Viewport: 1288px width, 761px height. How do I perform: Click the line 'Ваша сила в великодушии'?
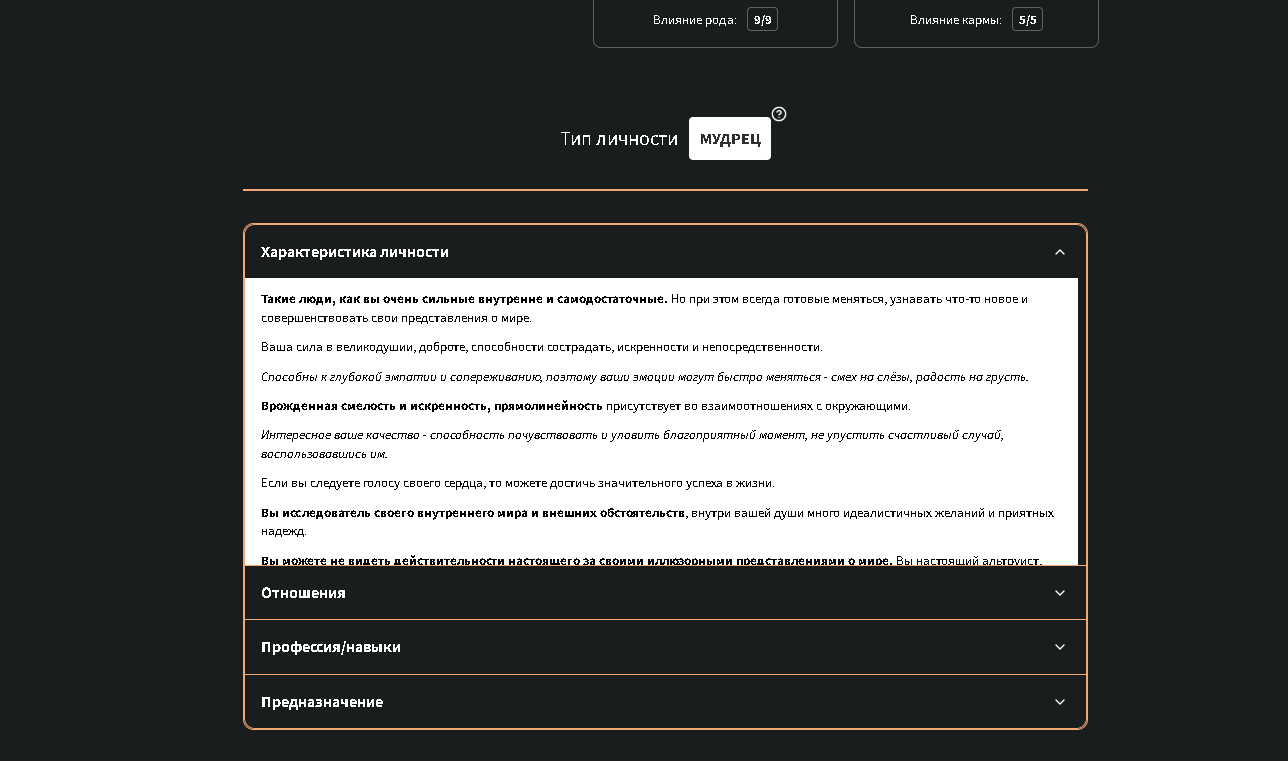tap(542, 347)
